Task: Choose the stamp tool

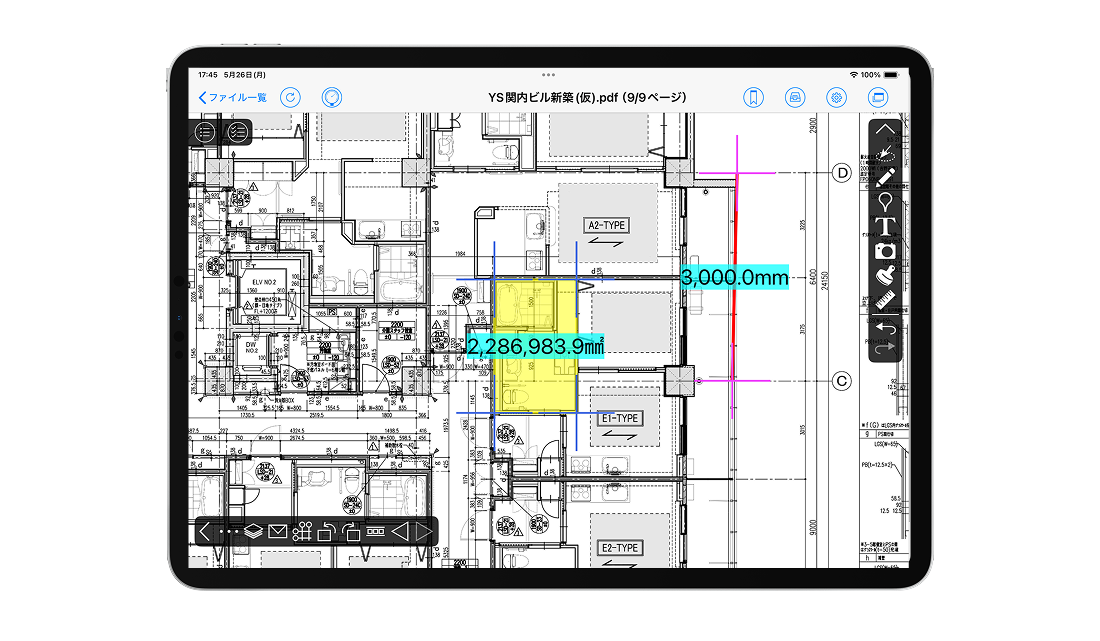Action: (x=885, y=276)
